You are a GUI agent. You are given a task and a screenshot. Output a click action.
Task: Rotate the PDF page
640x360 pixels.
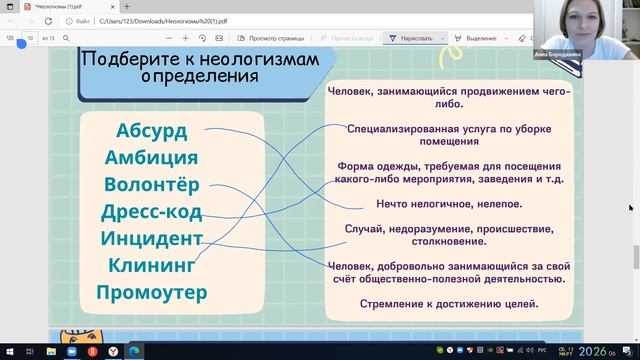point(202,38)
